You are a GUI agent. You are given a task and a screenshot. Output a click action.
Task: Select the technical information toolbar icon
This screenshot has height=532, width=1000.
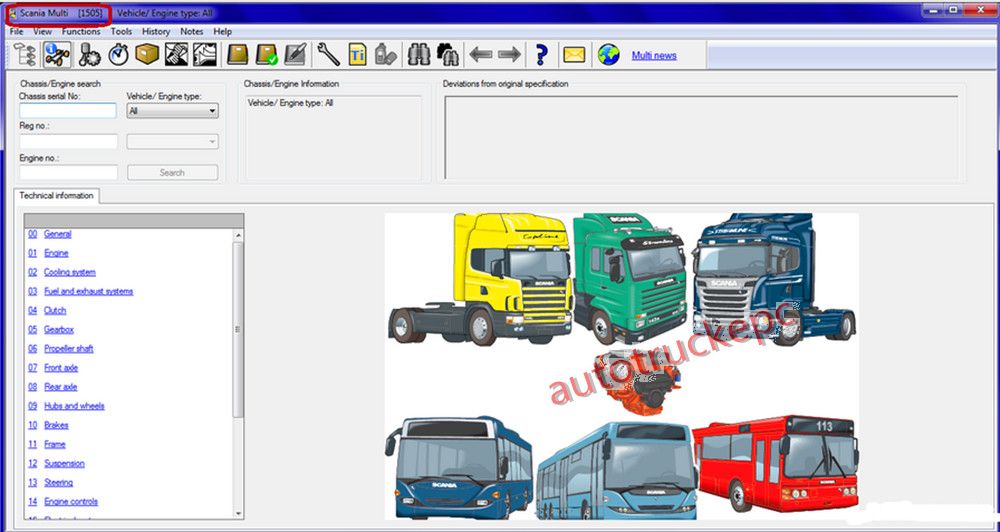[57, 55]
